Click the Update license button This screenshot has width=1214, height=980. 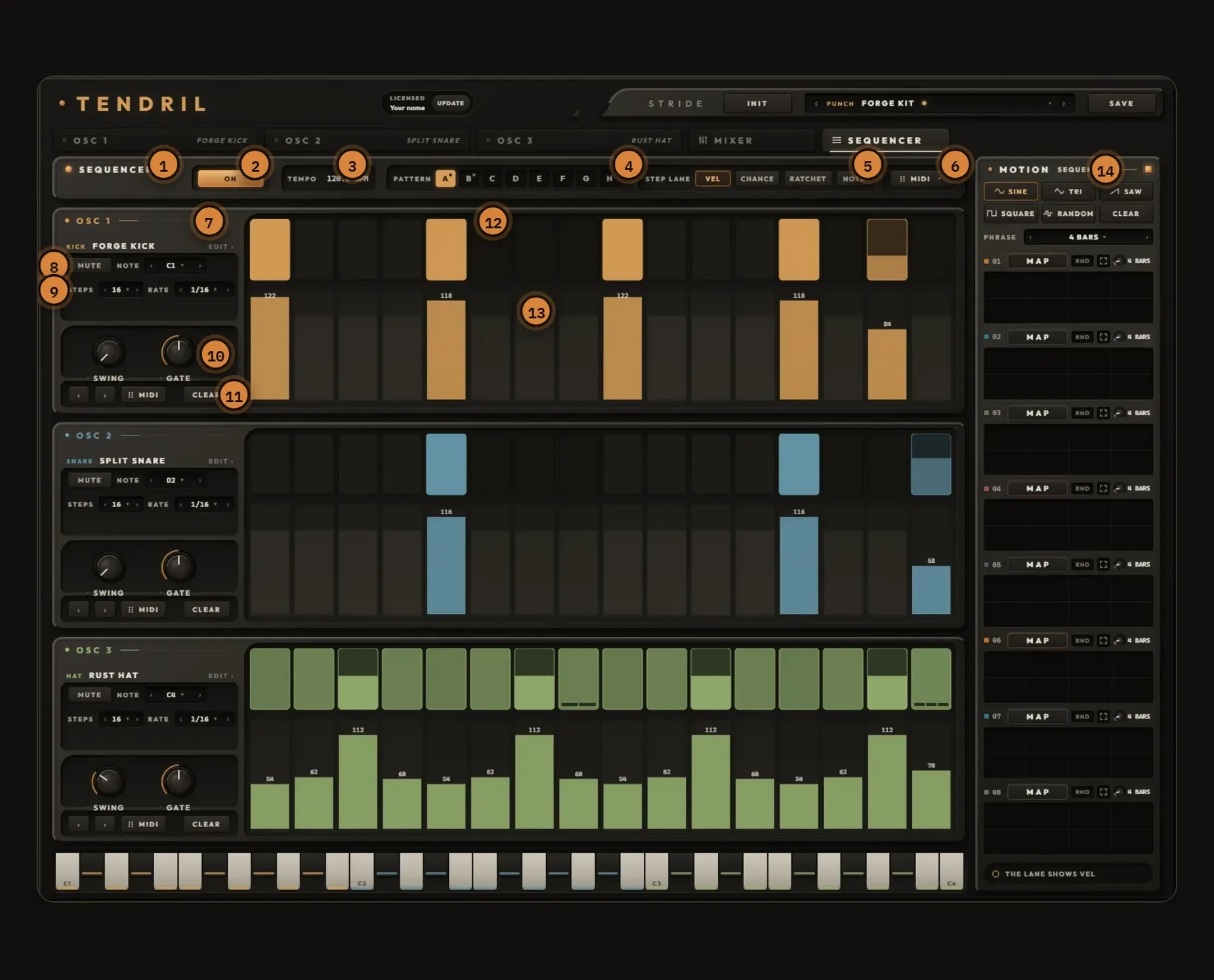[x=450, y=103]
